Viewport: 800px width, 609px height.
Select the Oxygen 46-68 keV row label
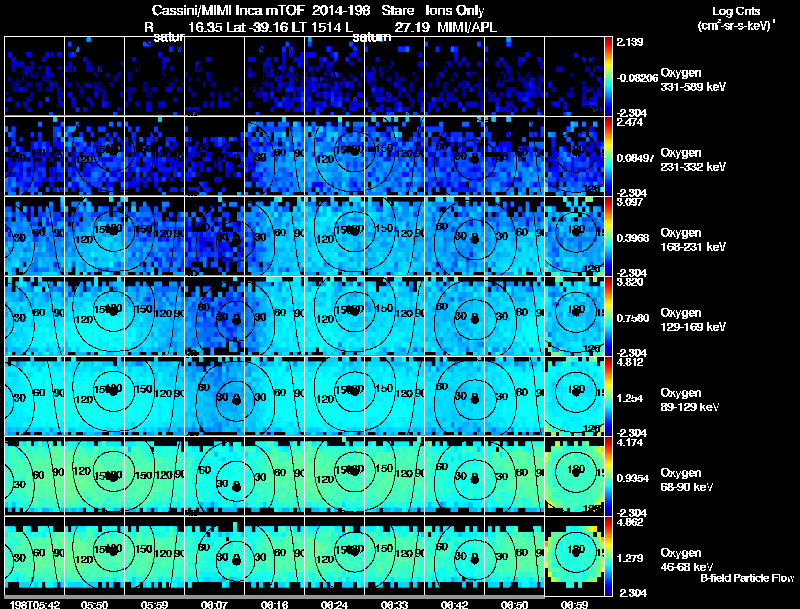point(687,560)
